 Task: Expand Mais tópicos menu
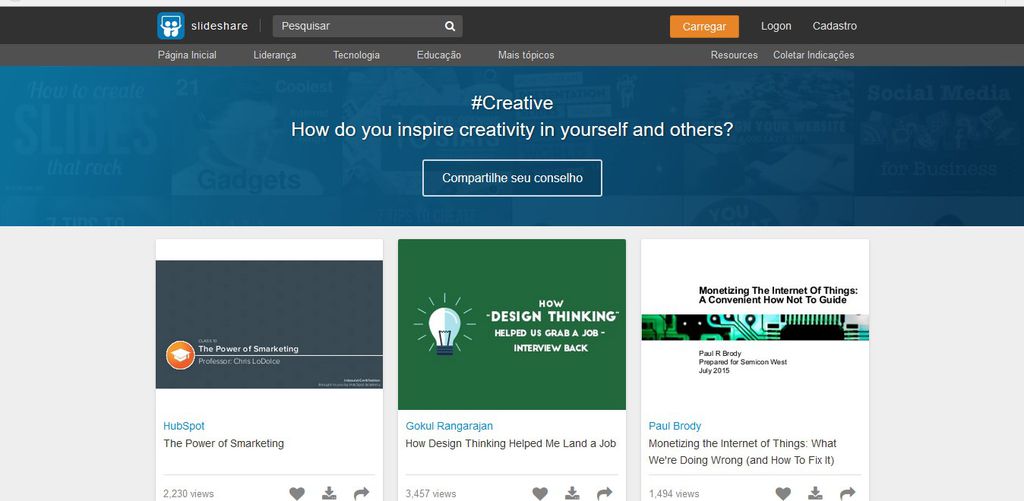tap(526, 55)
